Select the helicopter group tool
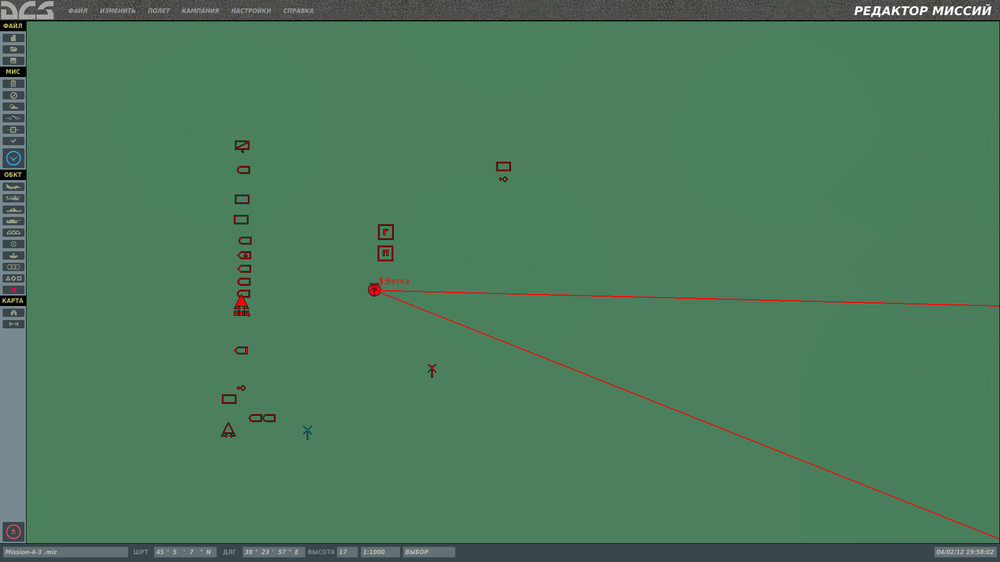The height and width of the screenshot is (562, 1000). 13,198
